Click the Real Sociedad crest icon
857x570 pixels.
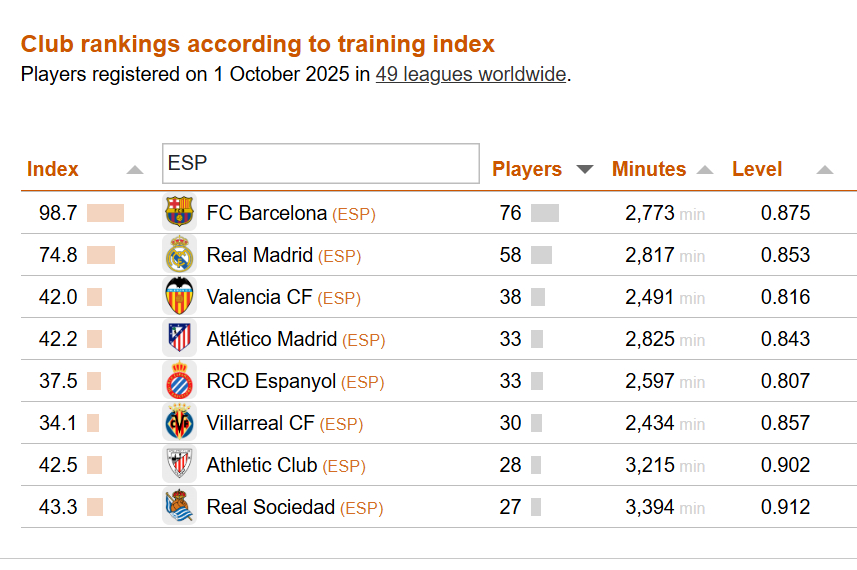[179, 507]
